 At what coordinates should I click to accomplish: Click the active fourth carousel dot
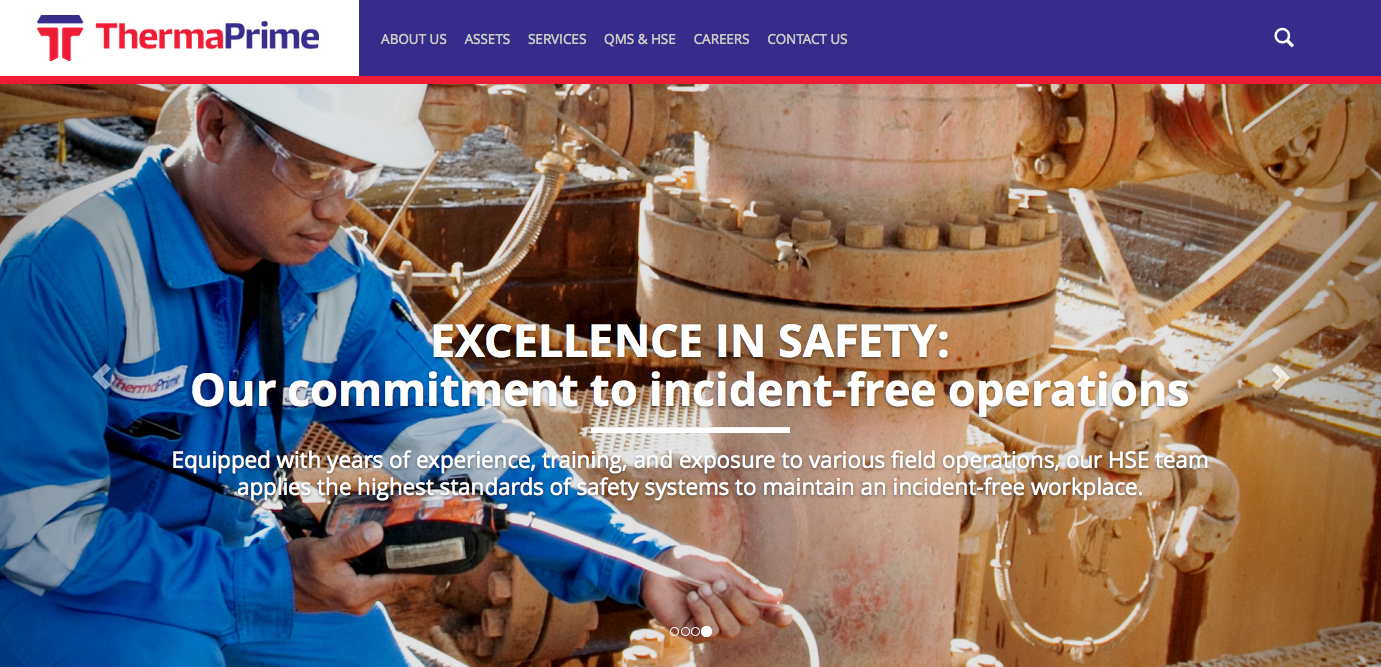(706, 631)
